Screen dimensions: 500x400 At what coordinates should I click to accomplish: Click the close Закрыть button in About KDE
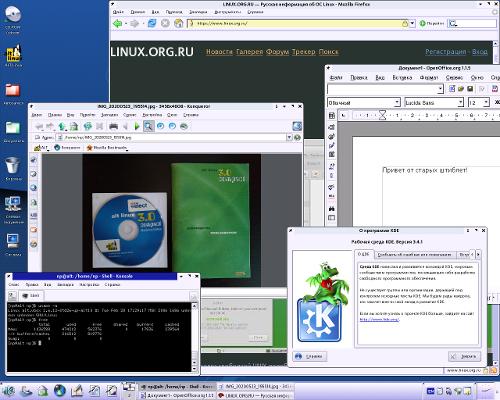coord(464,356)
